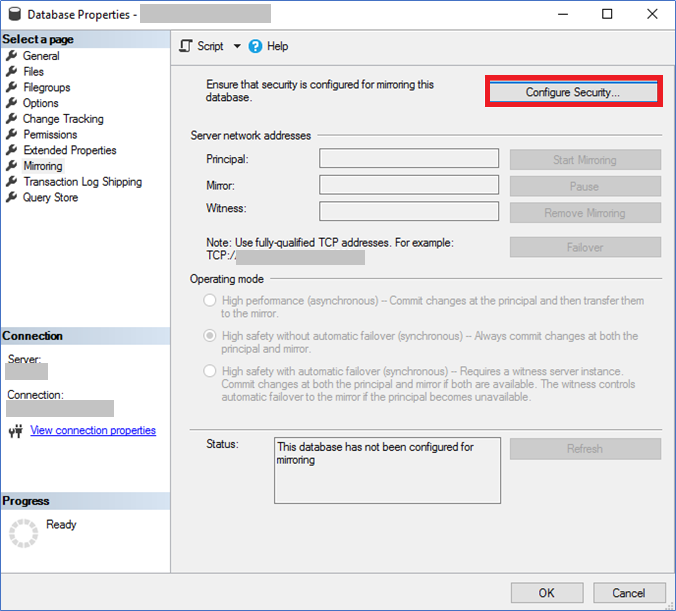Open the Query Store page
This screenshot has height=611, width=676.
[x=50, y=197]
